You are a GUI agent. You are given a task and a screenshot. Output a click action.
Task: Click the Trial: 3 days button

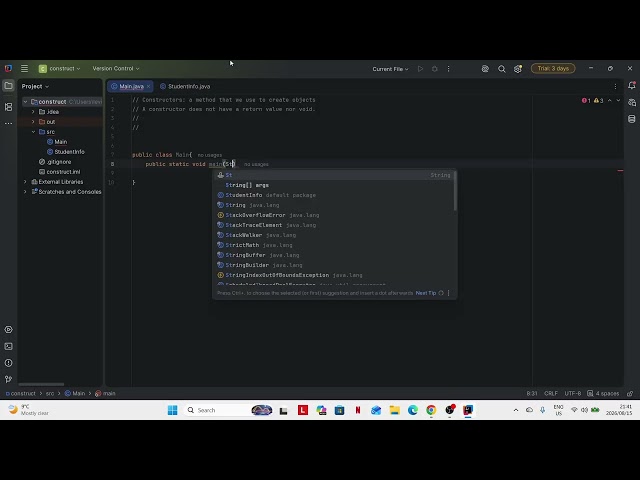[x=553, y=69]
